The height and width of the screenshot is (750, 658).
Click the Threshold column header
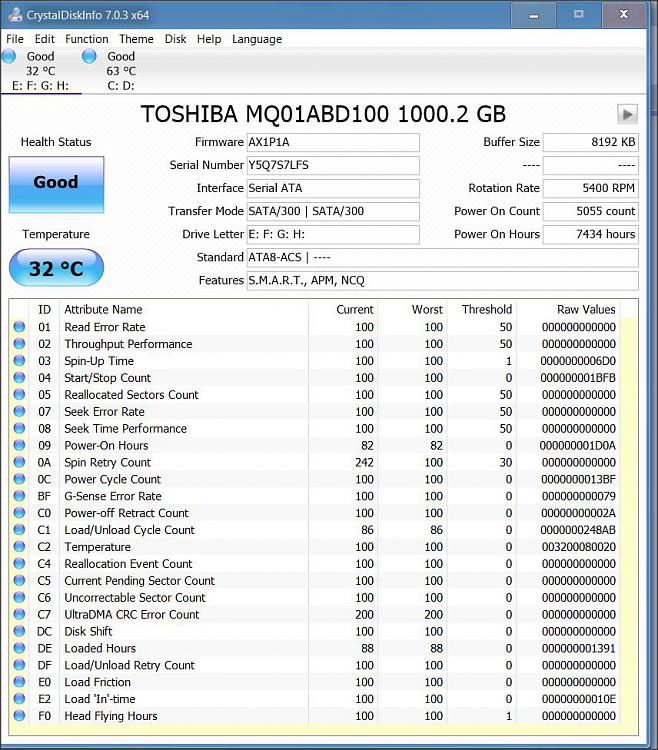pos(481,309)
